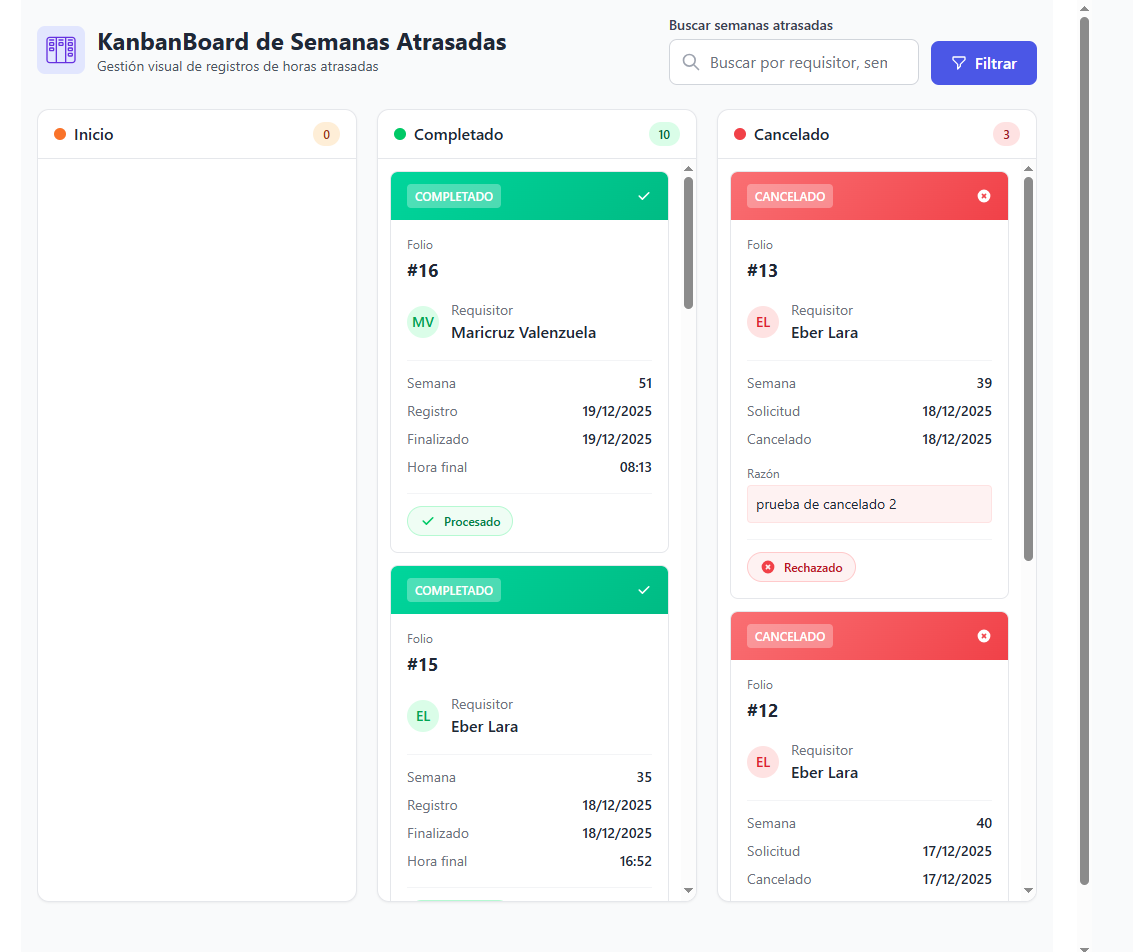
Task: Click the Procesado badge on folio #16
Action: click(460, 521)
